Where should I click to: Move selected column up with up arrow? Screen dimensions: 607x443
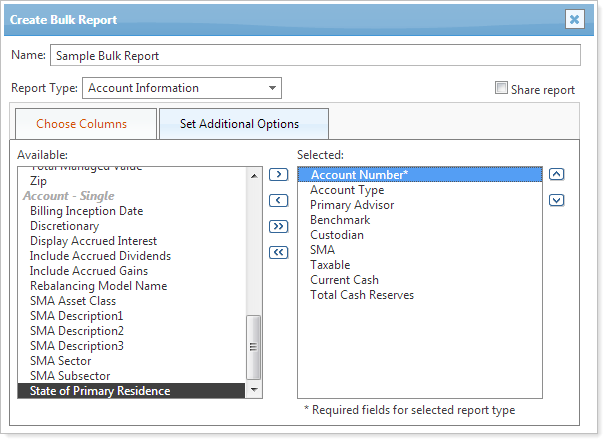point(557,174)
